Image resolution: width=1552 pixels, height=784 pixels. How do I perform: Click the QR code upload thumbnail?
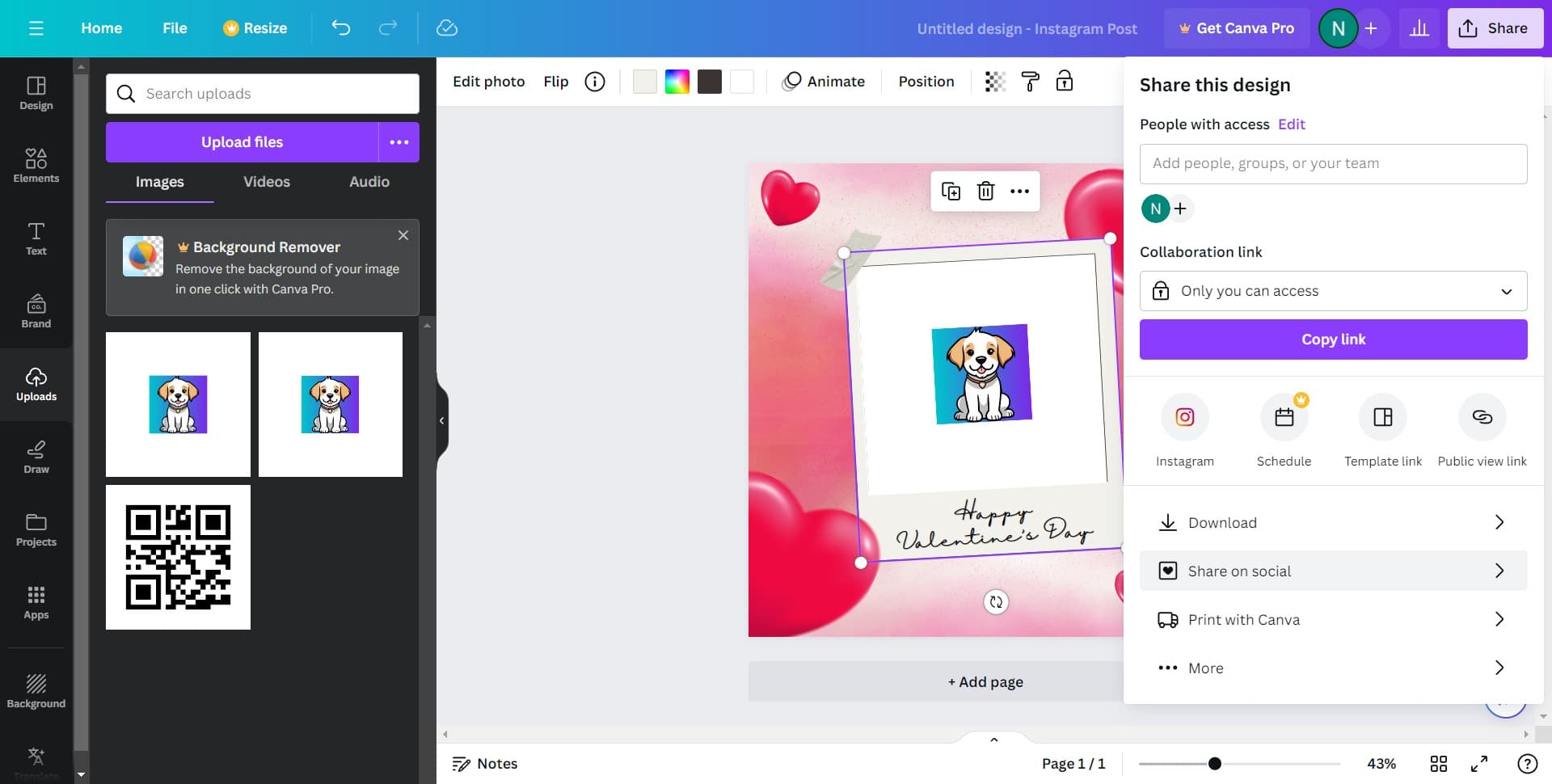point(178,558)
